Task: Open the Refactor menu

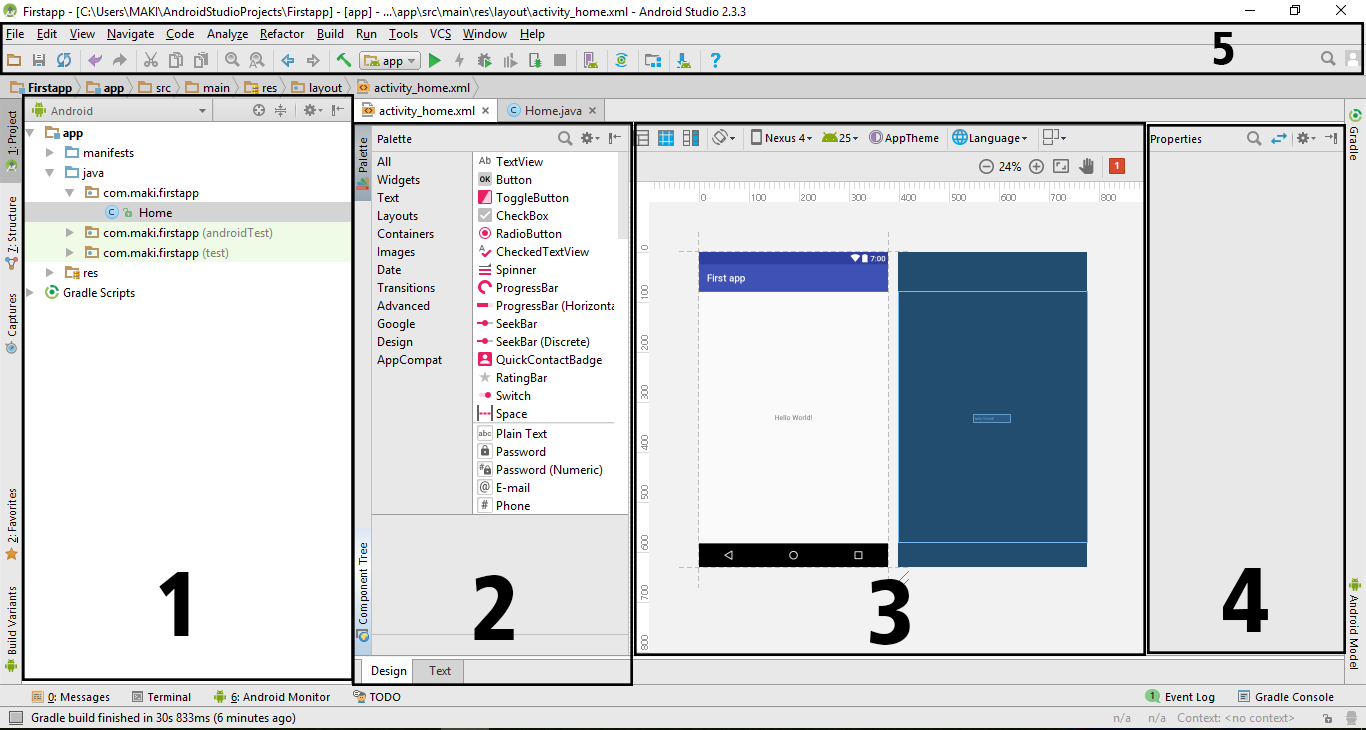Action: click(282, 34)
